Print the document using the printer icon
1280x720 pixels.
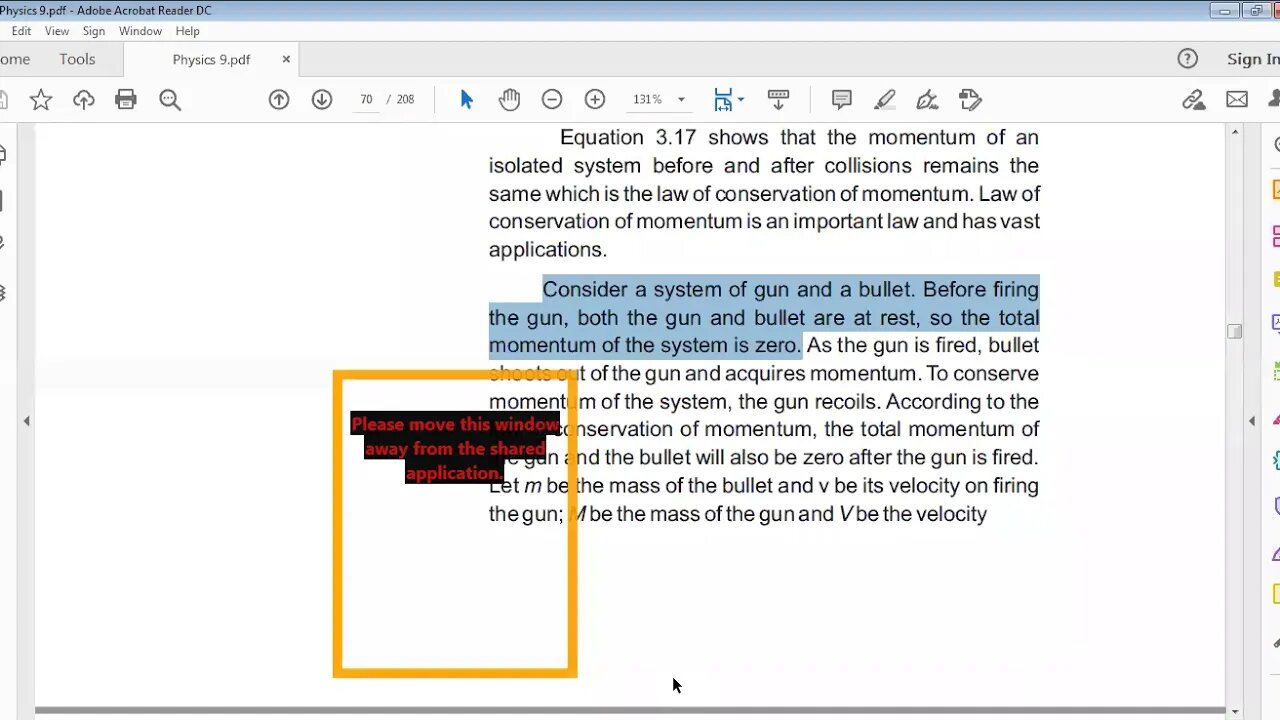click(126, 99)
